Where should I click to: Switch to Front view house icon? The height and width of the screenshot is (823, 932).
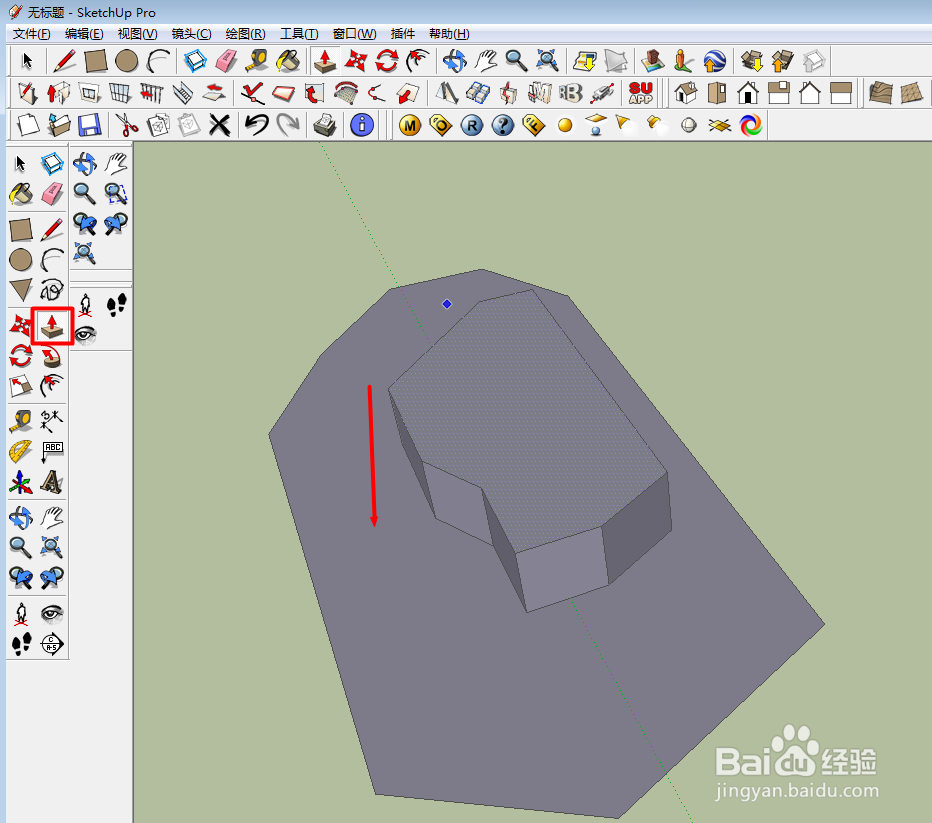[748, 93]
